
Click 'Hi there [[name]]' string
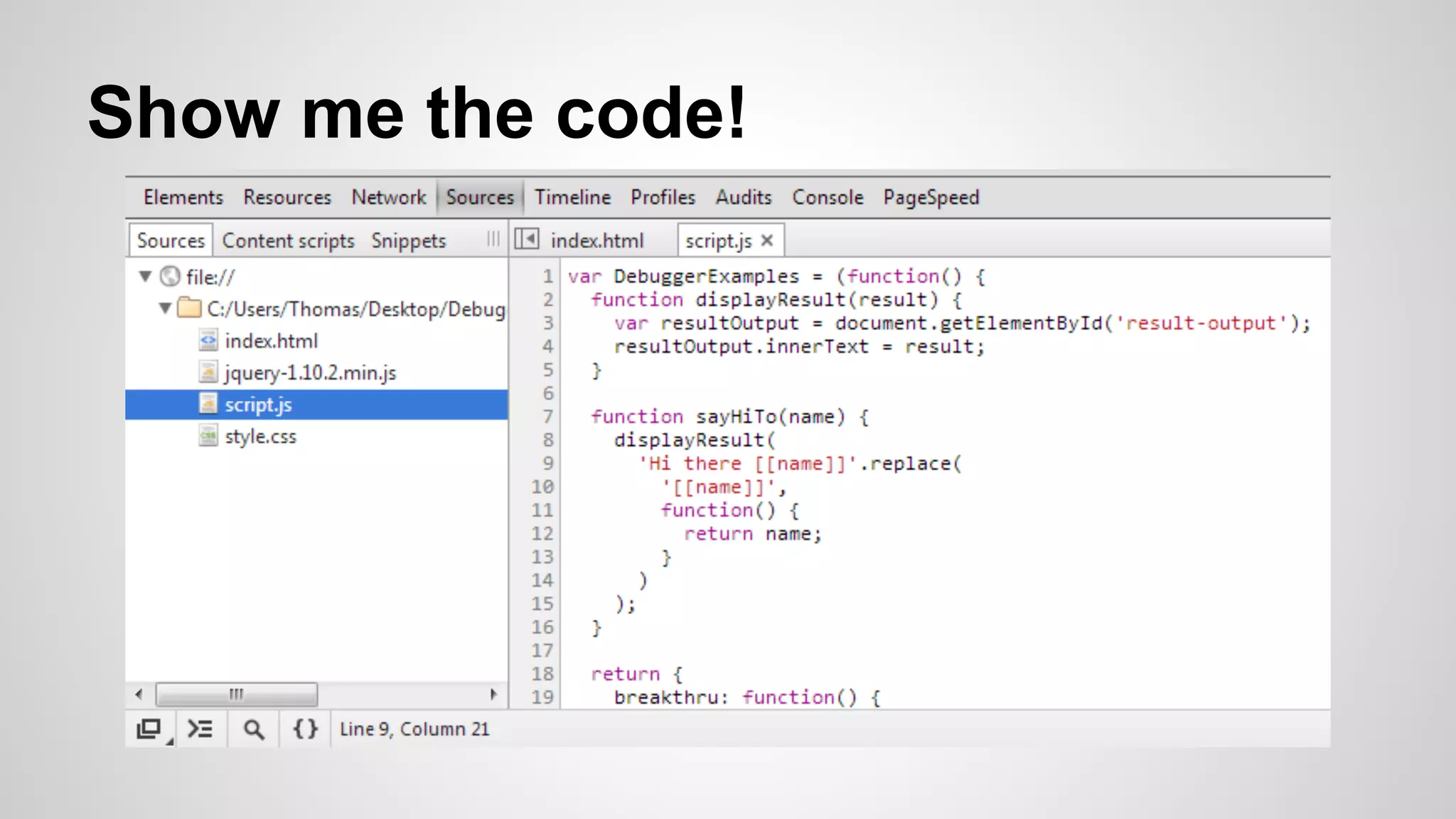pyautogui.click(x=749, y=464)
